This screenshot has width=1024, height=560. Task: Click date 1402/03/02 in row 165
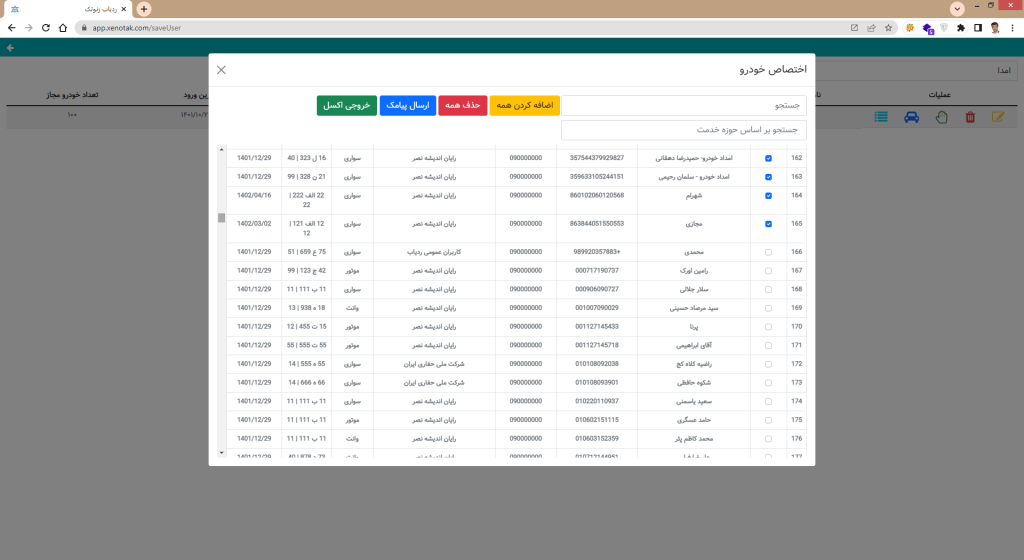click(x=254, y=223)
